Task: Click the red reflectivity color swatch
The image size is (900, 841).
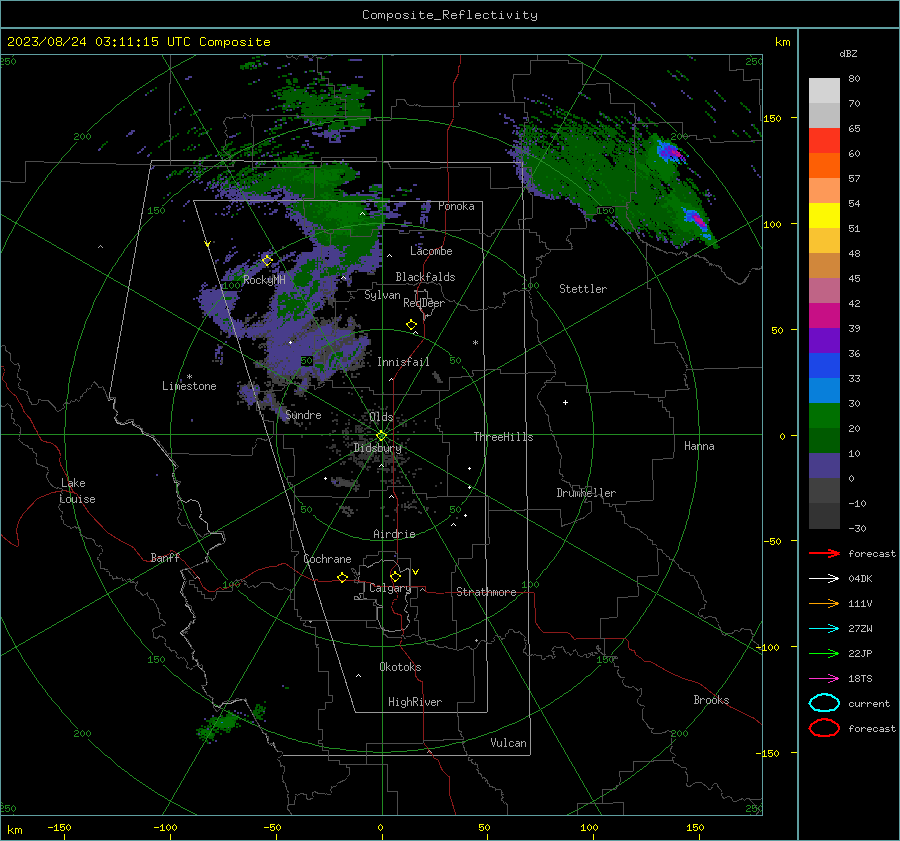Action: tap(824, 140)
